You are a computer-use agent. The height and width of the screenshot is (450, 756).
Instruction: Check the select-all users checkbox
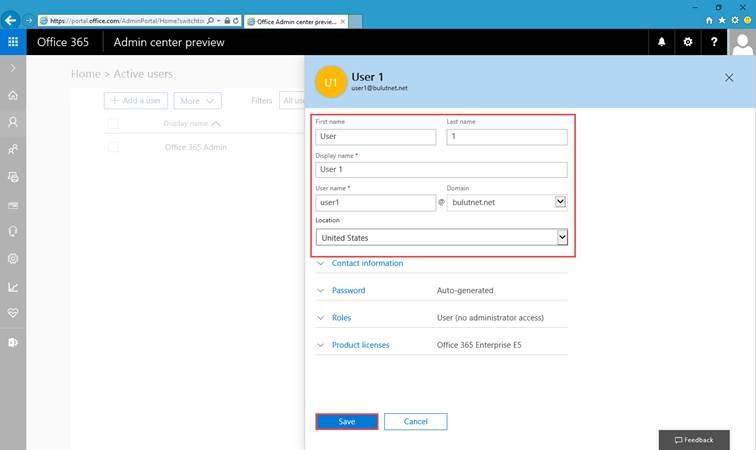(x=113, y=123)
